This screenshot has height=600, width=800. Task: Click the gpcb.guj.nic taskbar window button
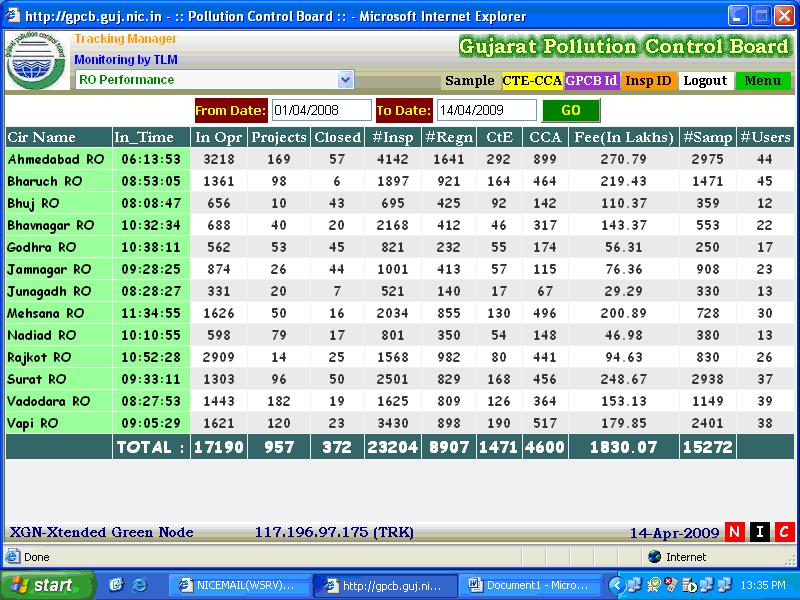point(386,585)
